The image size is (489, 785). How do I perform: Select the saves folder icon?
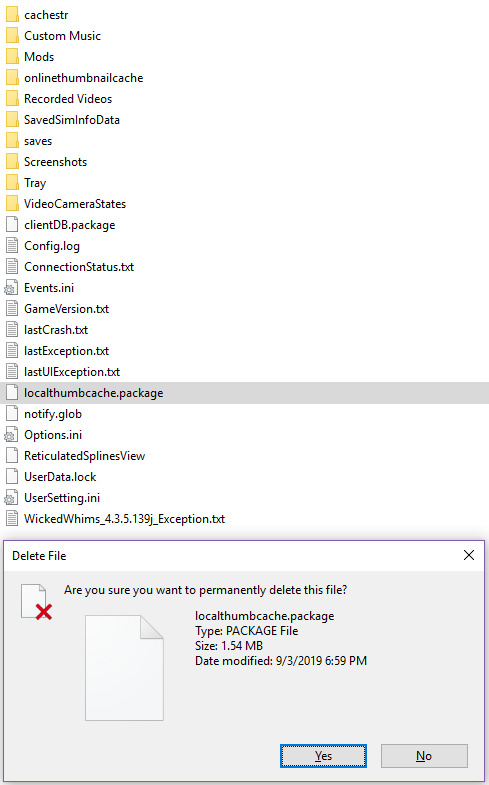12,141
